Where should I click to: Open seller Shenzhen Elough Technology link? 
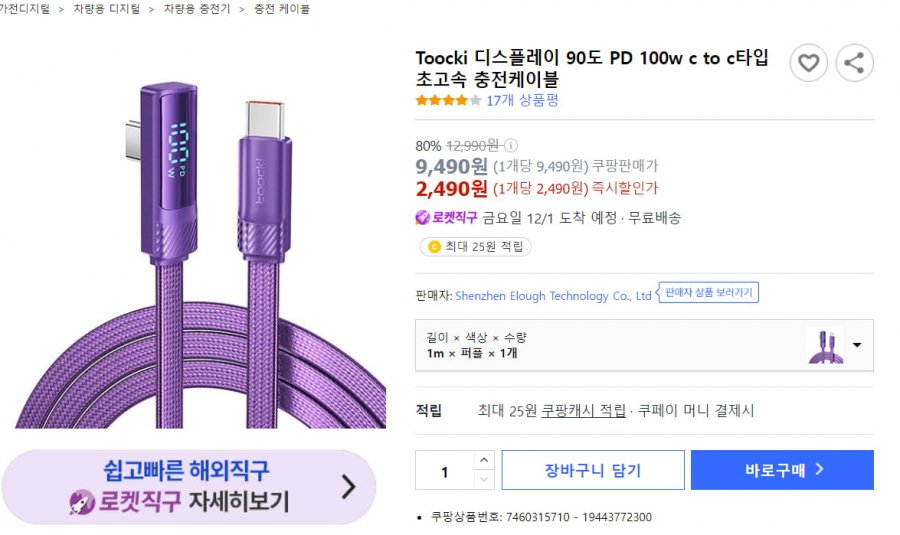[553, 296]
